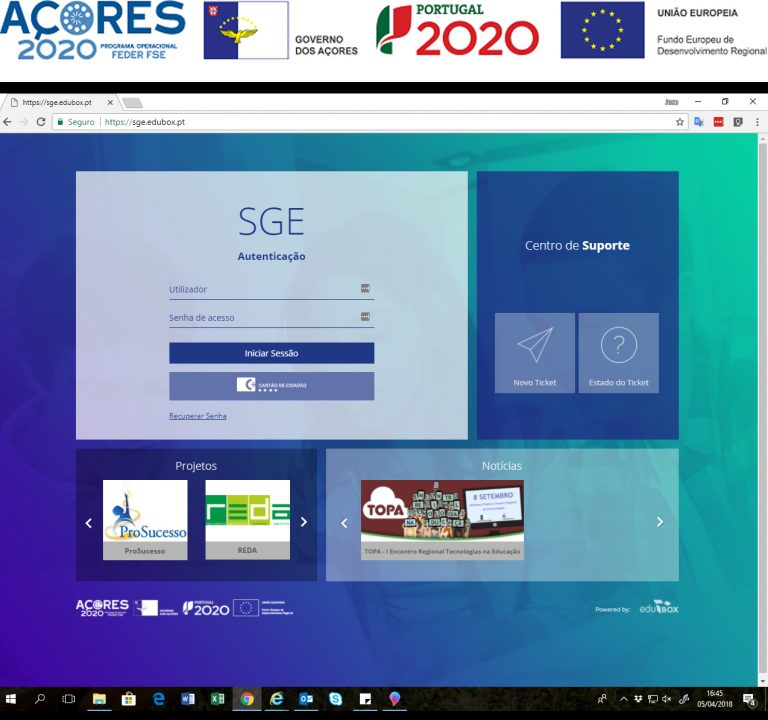Click the Google Translate extension icon

pyautogui.click(x=699, y=122)
